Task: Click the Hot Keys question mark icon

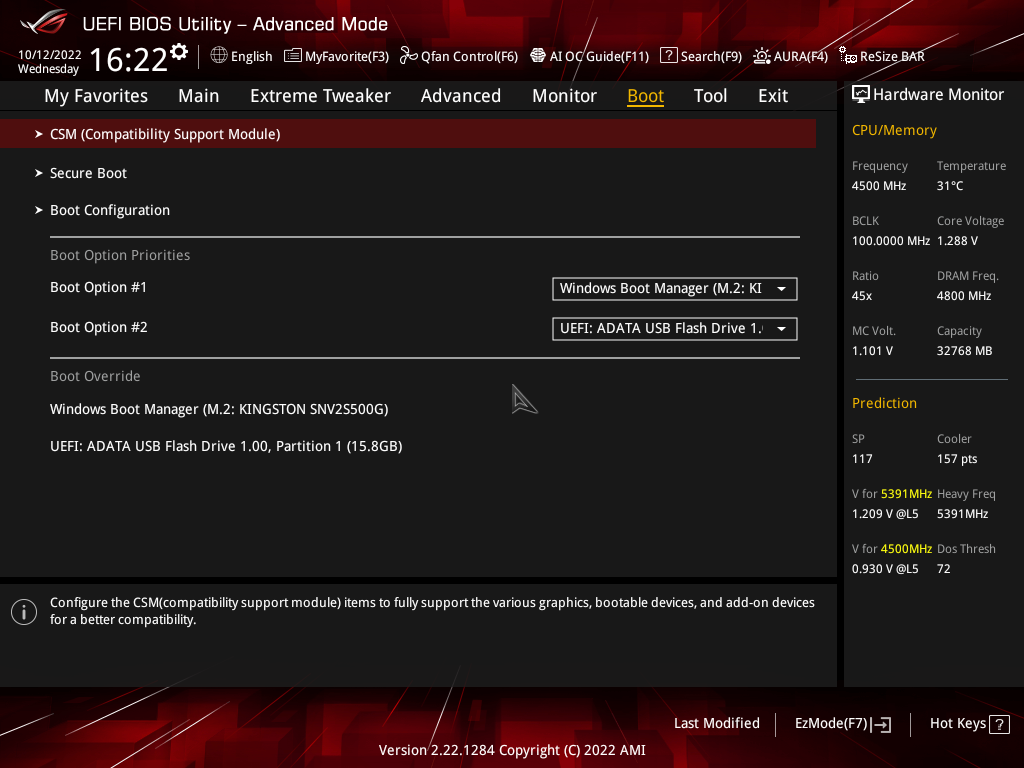Action: tap(999, 724)
